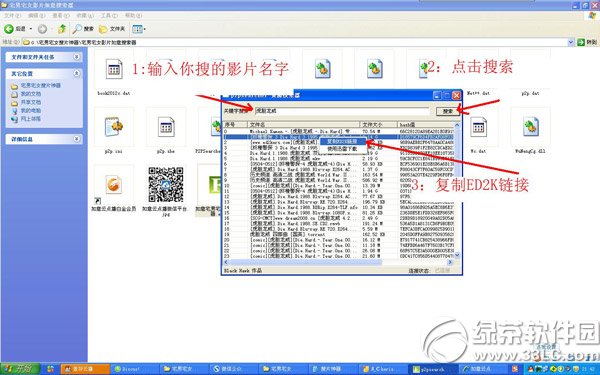Open the Views dropdown in the toolbar
The height and width of the screenshot is (375, 600).
point(139,29)
